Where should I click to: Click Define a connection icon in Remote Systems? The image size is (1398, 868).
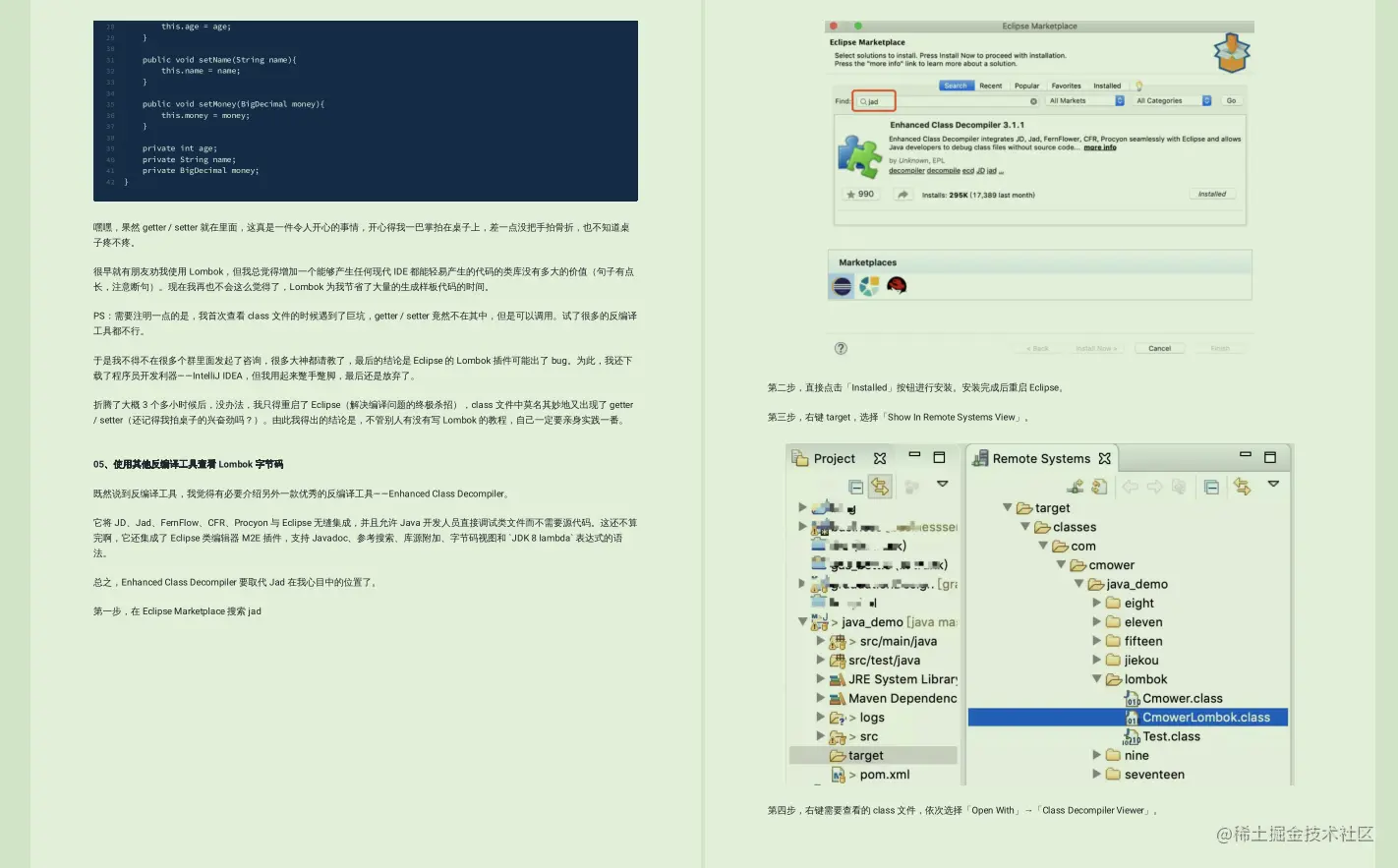[x=1076, y=487]
